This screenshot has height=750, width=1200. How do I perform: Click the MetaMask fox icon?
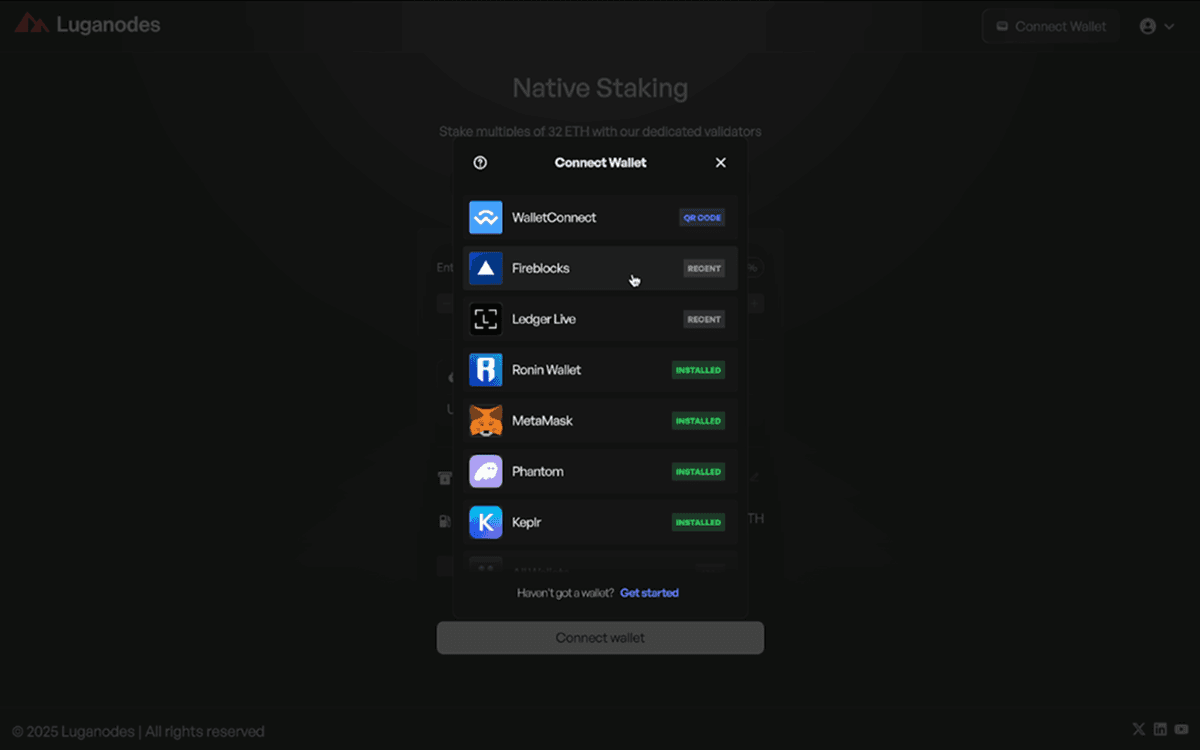coord(486,421)
